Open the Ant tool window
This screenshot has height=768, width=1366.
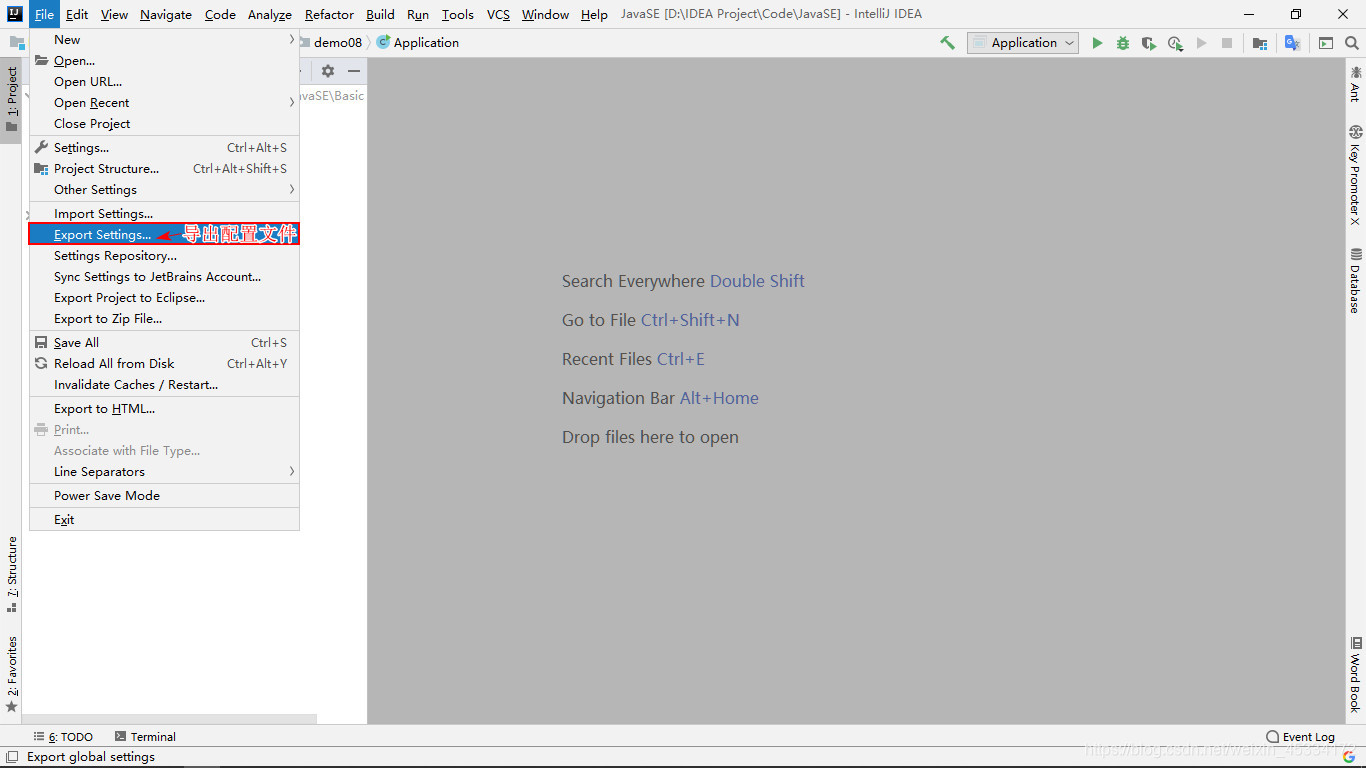coord(1356,83)
